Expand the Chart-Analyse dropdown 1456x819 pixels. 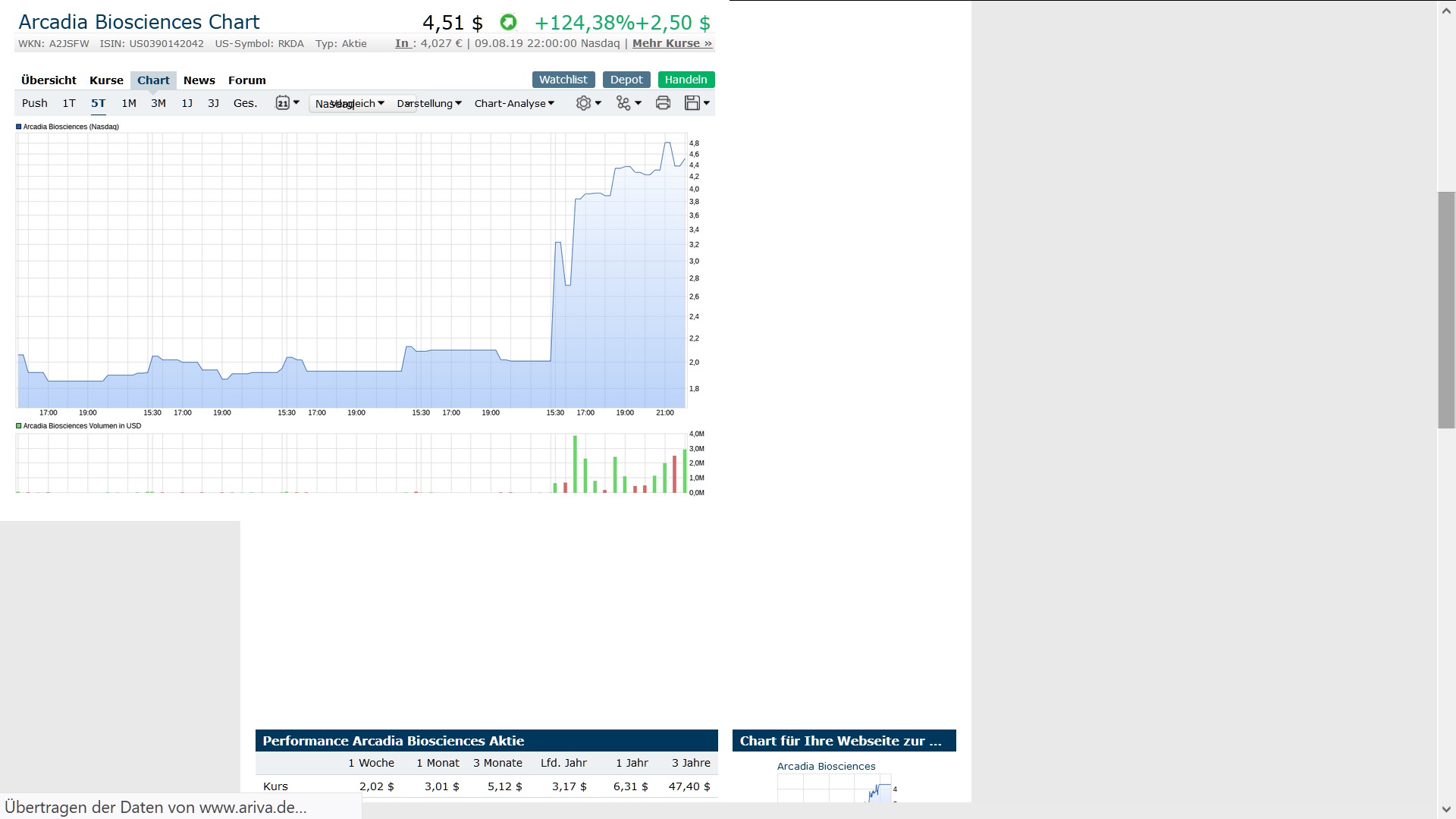click(514, 103)
